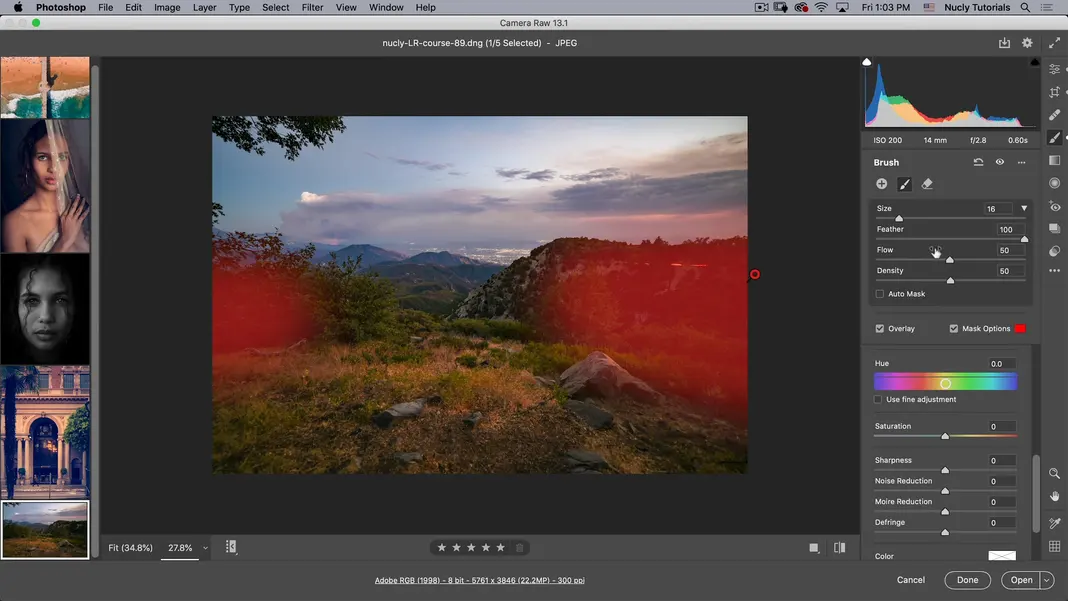The image size is (1068, 601).
Task: Open the Open button dropdown arrow
Action: pyautogui.click(x=1047, y=580)
